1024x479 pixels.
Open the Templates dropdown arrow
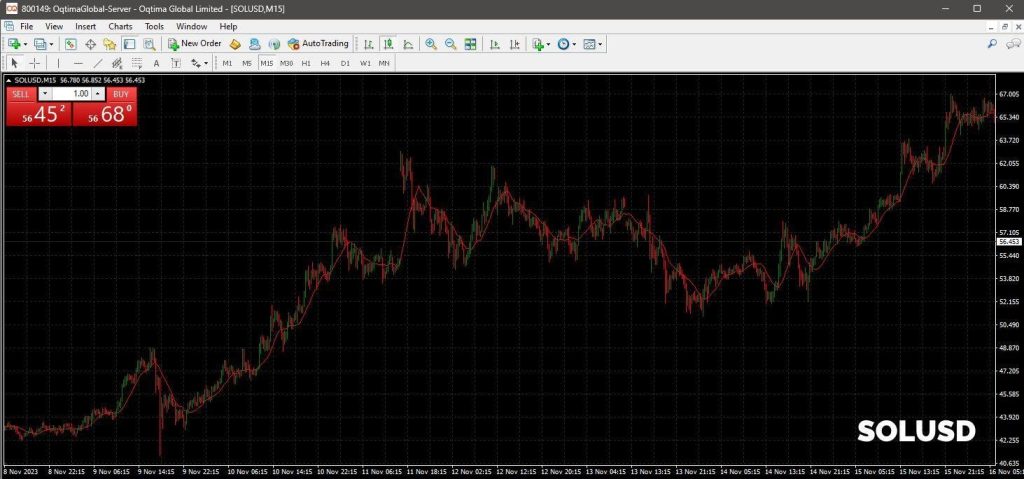(x=600, y=44)
